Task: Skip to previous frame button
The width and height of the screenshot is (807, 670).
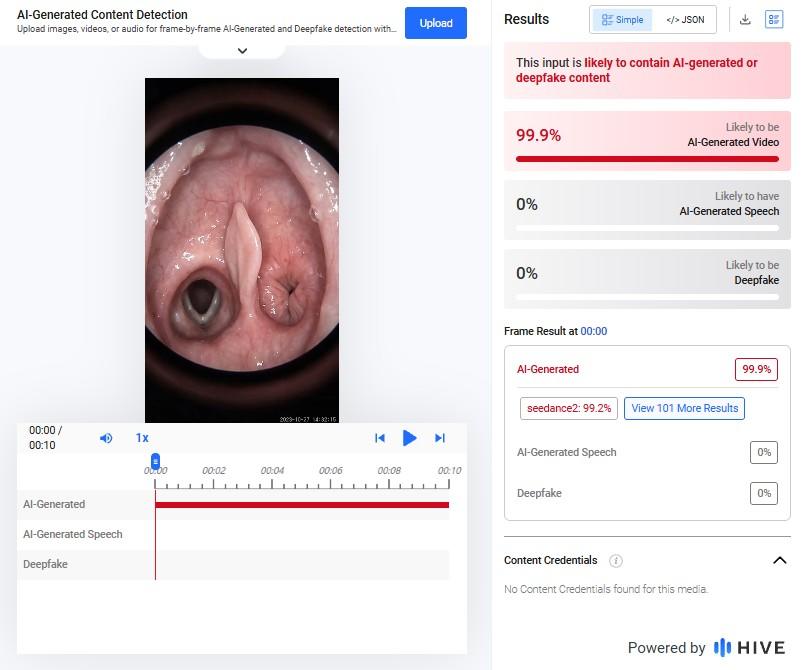Action: tap(380, 438)
